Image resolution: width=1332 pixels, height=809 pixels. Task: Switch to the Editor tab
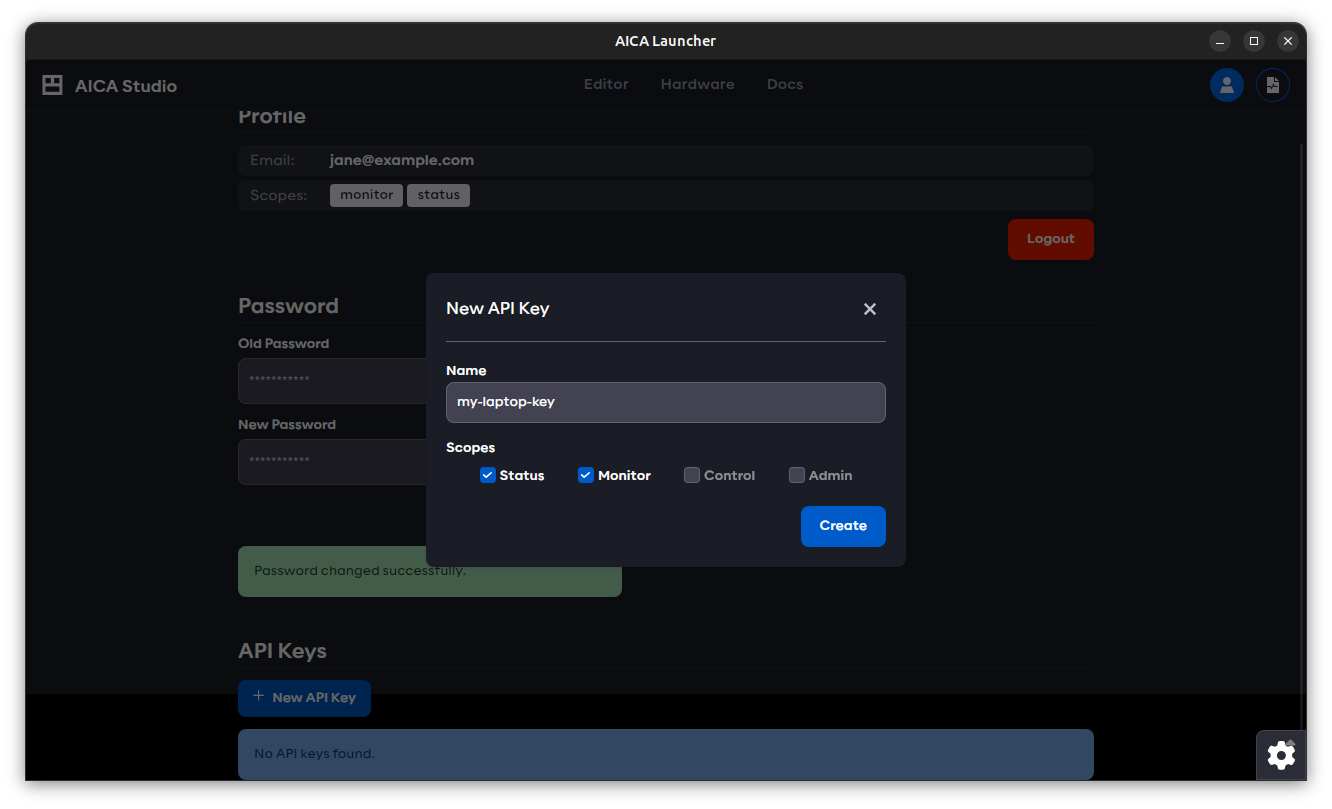pyautogui.click(x=606, y=84)
